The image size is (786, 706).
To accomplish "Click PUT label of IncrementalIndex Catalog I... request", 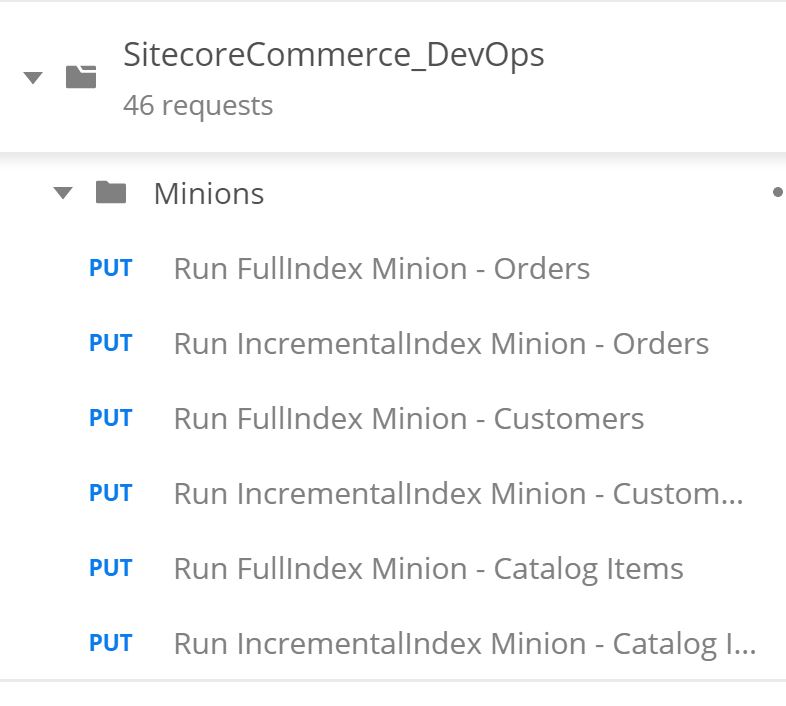I will 110,643.
